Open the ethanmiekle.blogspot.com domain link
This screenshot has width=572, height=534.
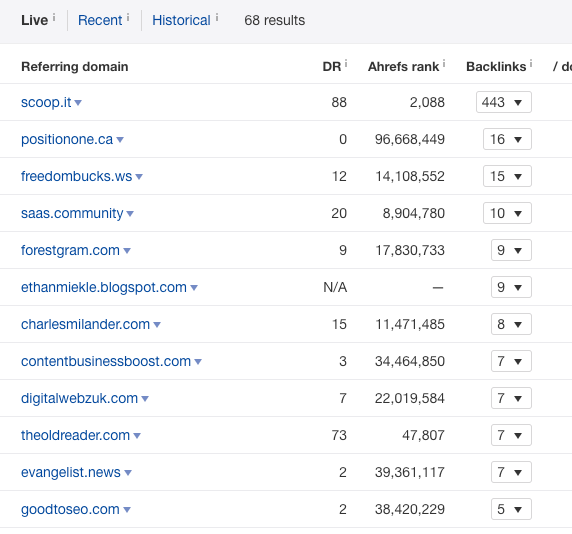pyautogui.click(x=104, y=287)
